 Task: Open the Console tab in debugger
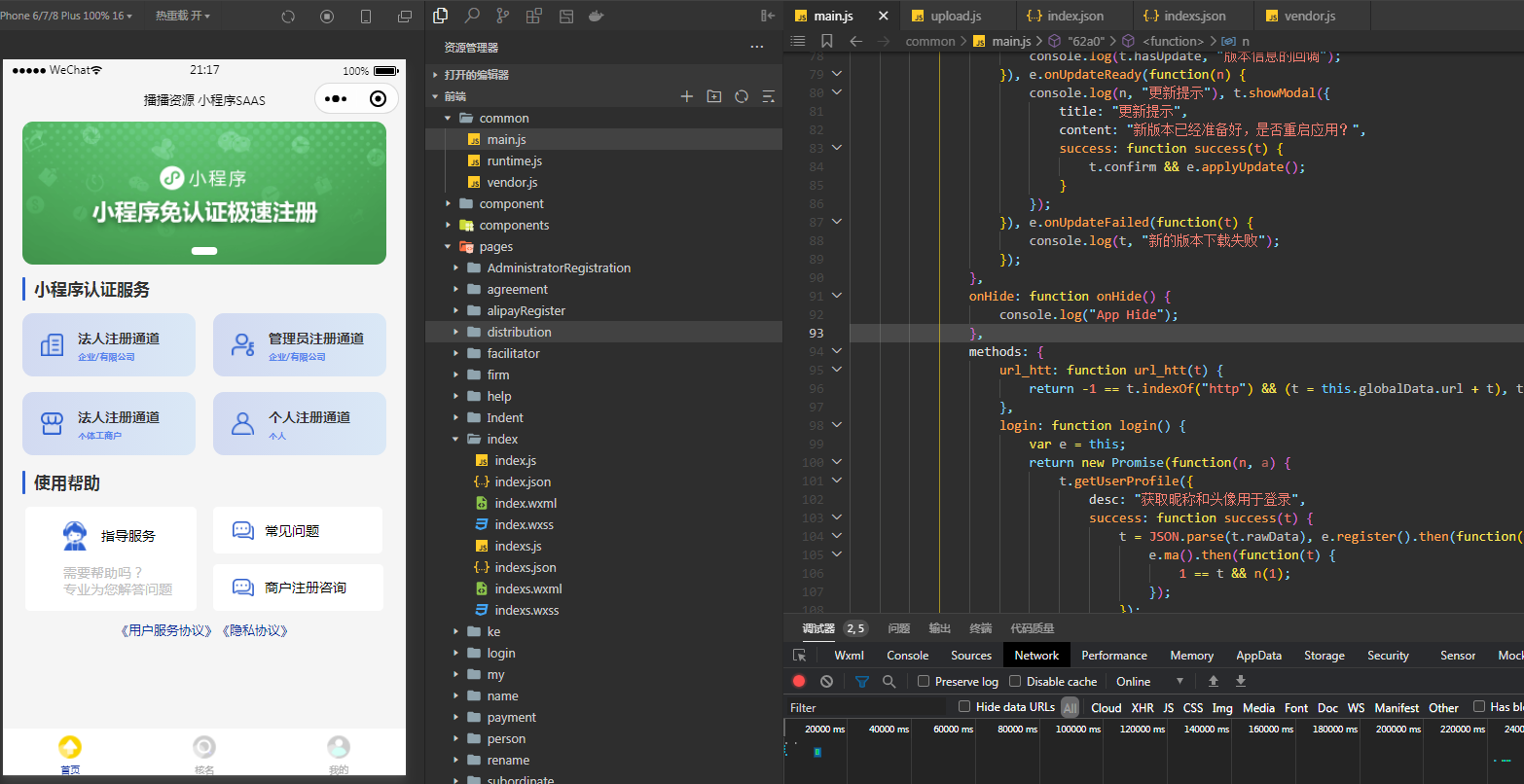click(908, 655)
